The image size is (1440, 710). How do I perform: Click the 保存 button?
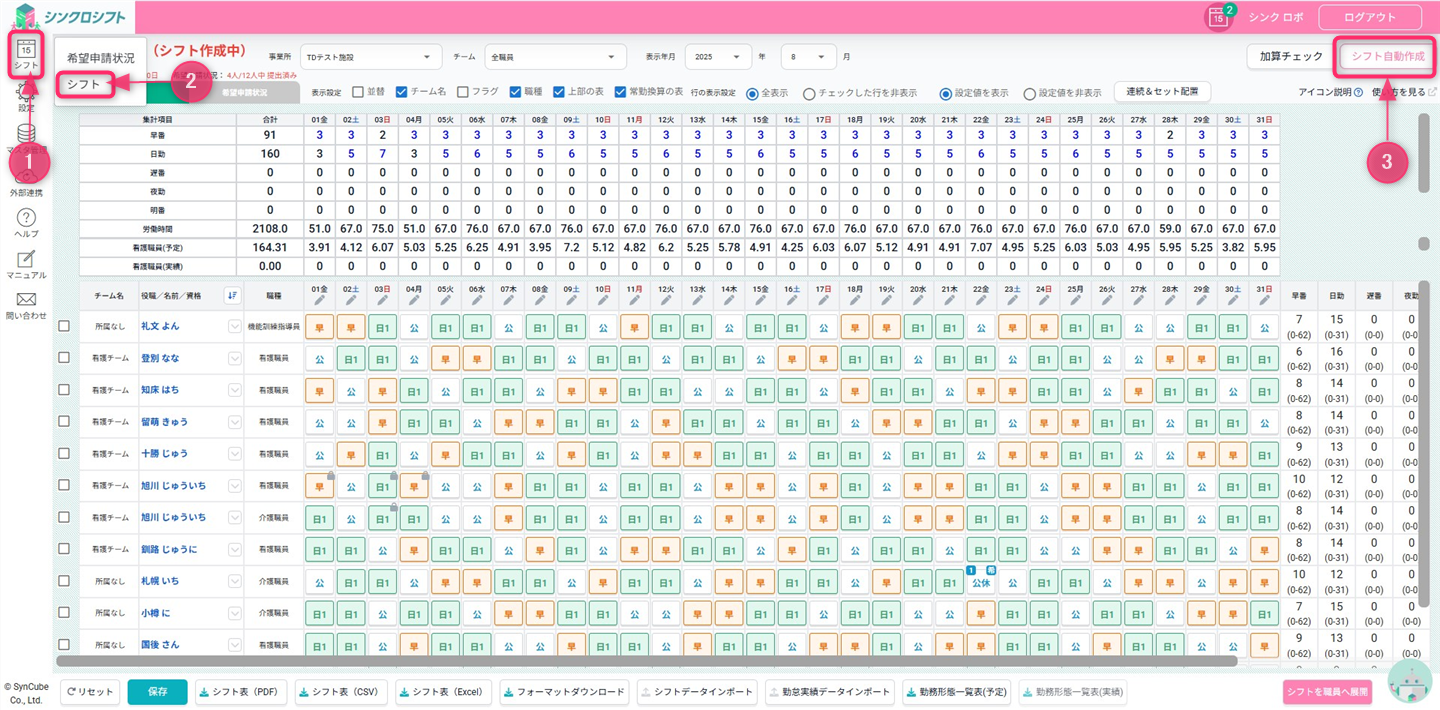pos(157,691)
